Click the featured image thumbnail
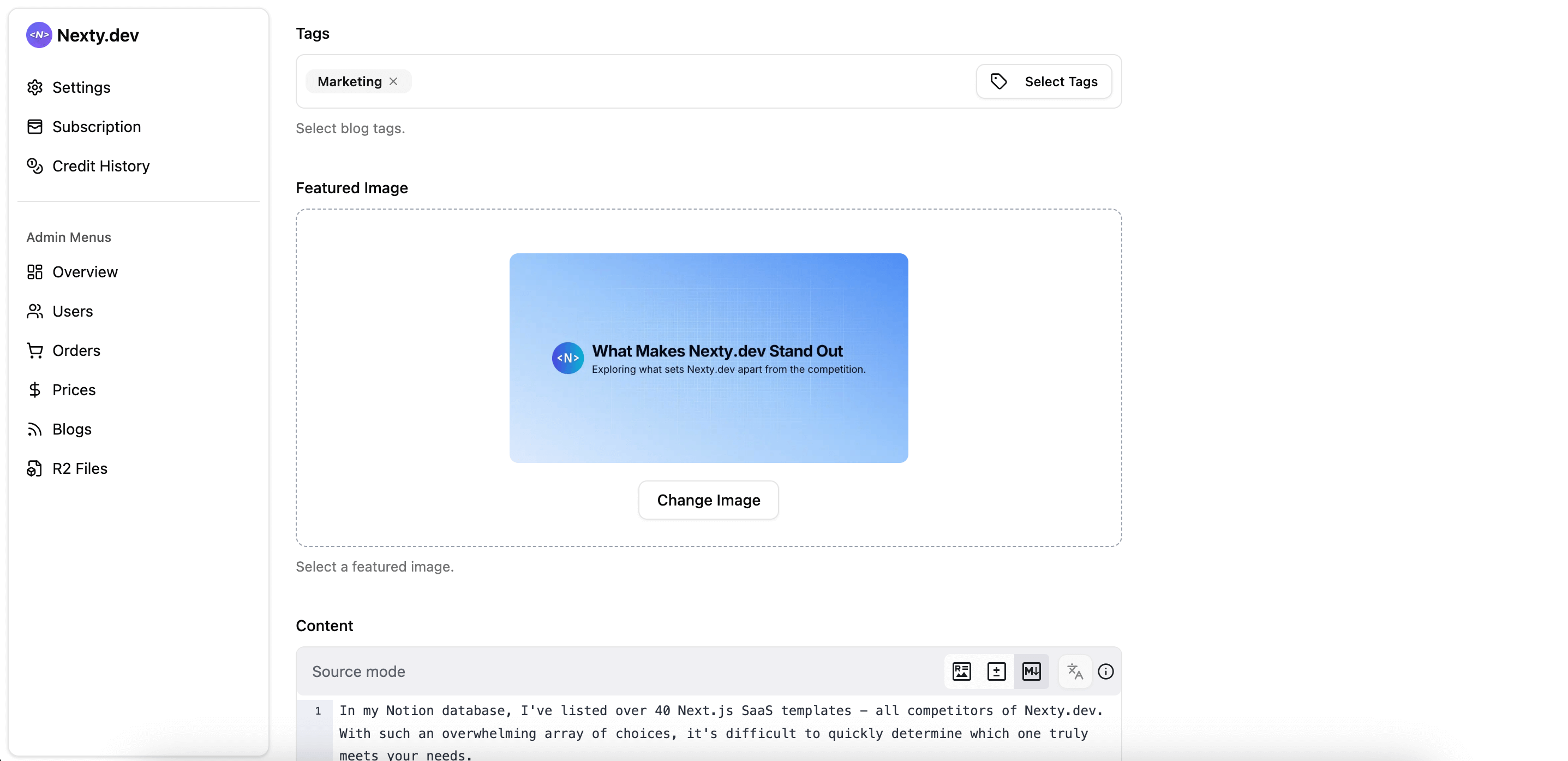This screenshot has width=1568, height=761. pos(708,358)
